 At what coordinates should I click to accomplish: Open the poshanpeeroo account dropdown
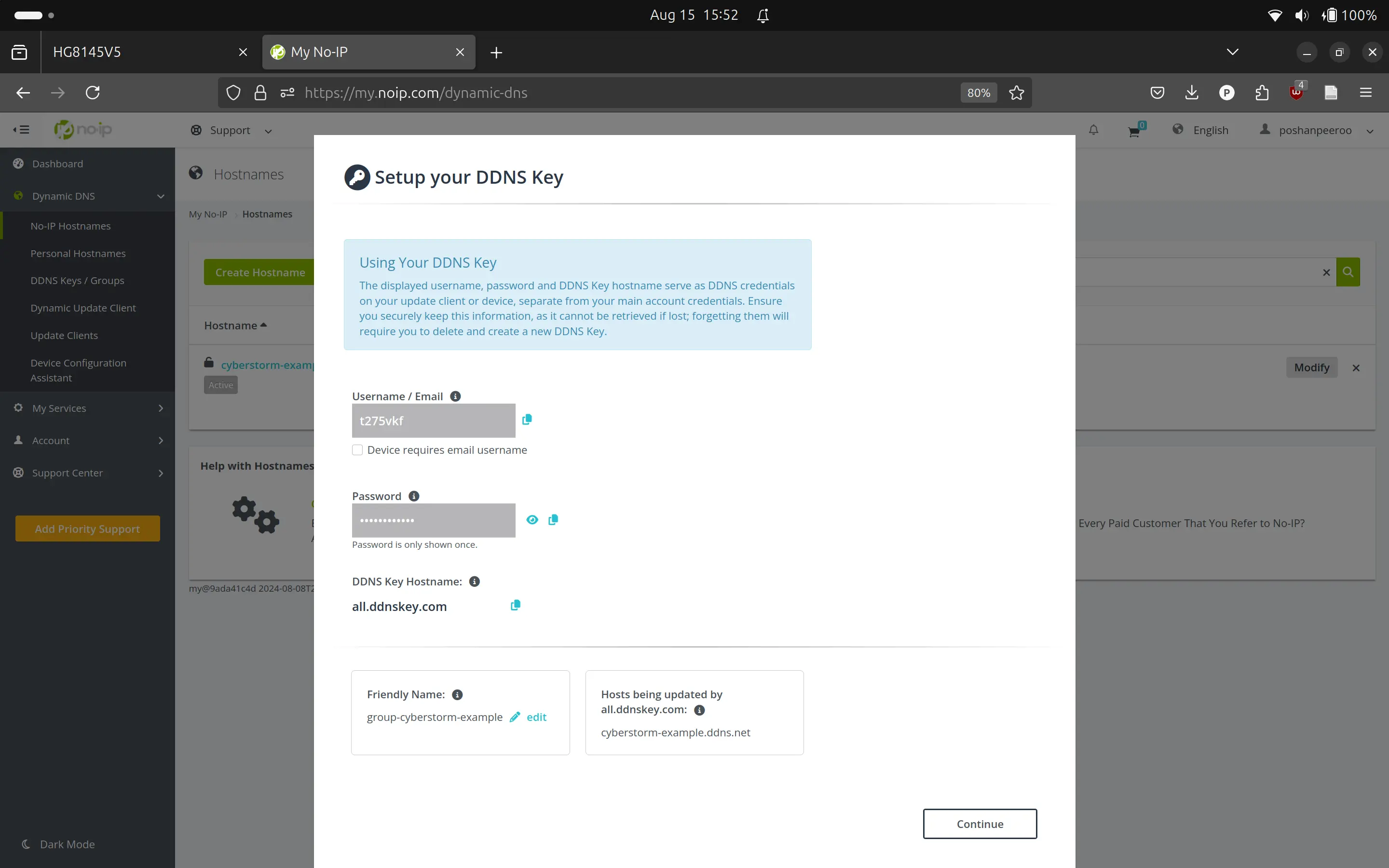[x=1316, y=130]
